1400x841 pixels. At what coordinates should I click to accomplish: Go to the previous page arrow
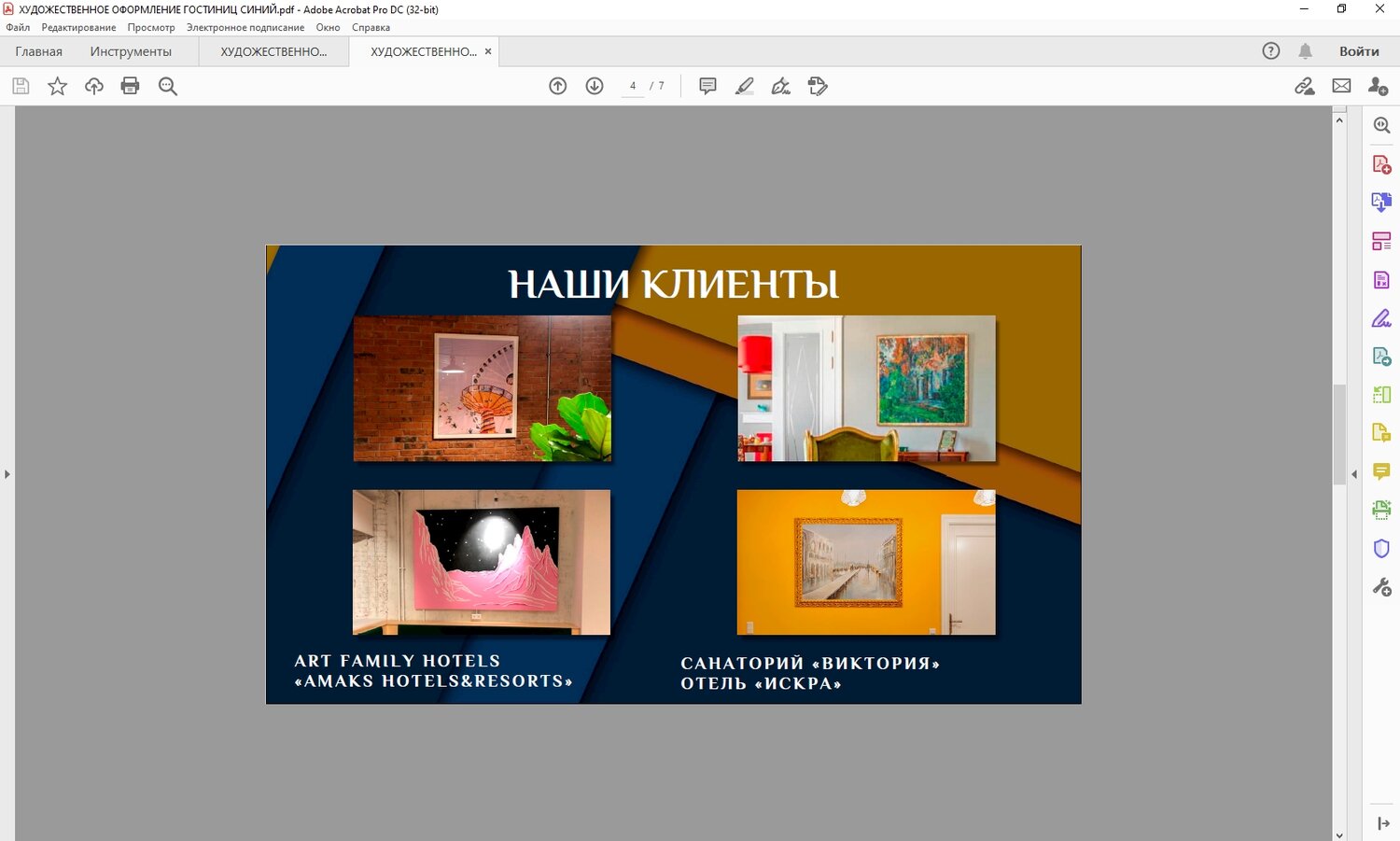click(558, 86)
